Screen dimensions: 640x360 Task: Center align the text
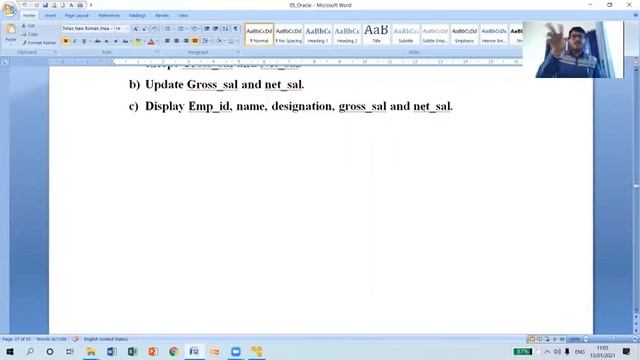click(177, 41)
